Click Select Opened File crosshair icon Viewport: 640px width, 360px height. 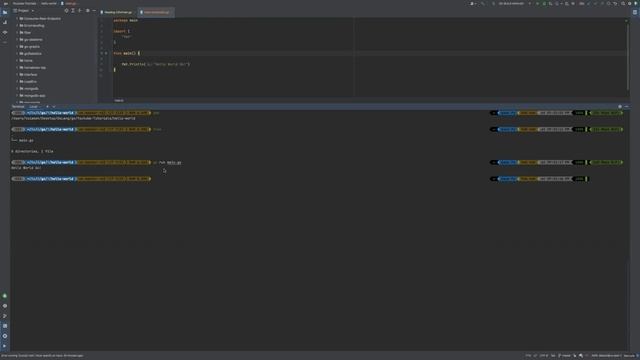(x=66, y=11)
